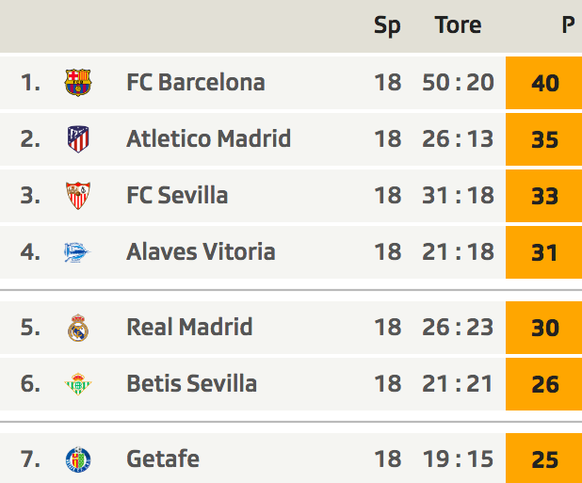This screenshot has width=582, height=483.
Task: Click Barcelona's 40 points cell
Action: (x=544, y=83)
